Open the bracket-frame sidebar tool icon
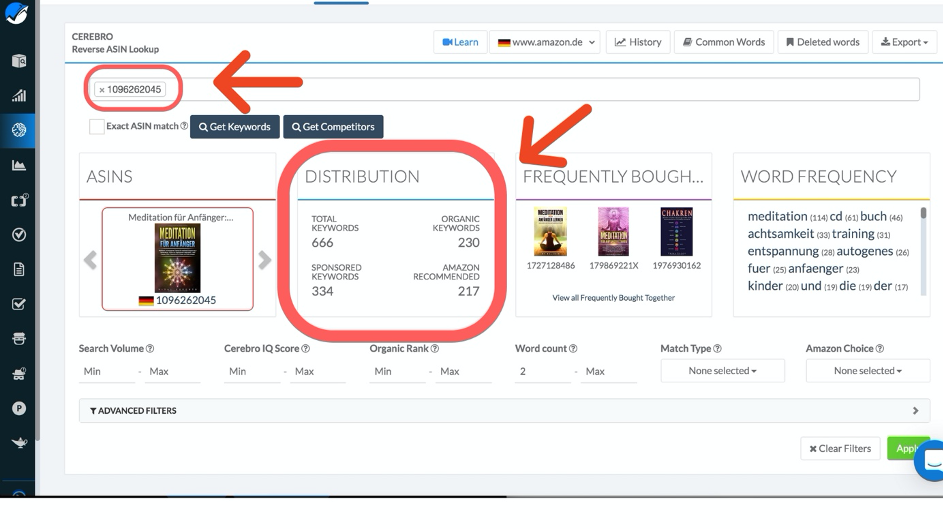Screen dimensions: 943x529 [x=19, y=200]
